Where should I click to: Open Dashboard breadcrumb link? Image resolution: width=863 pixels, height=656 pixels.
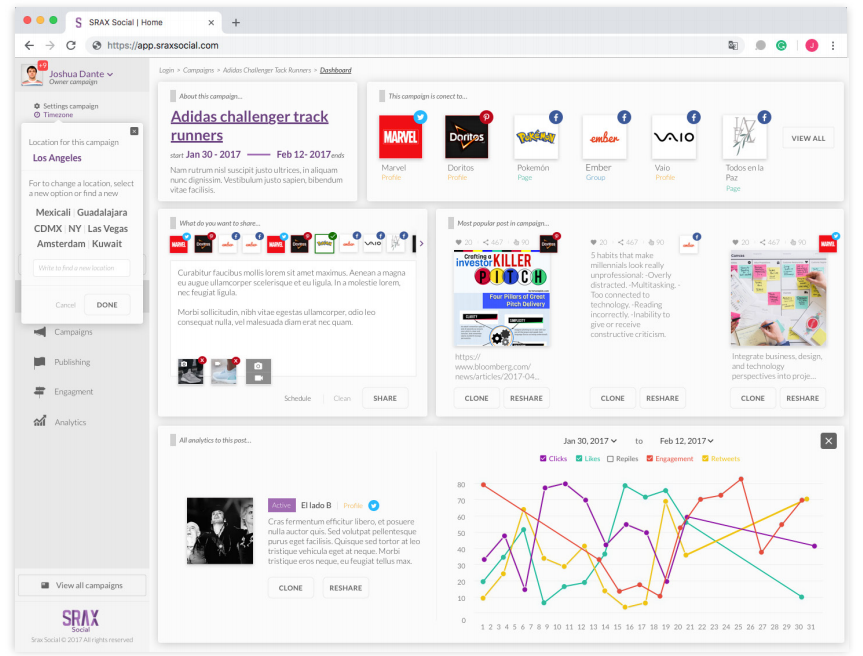pos(336,70)
